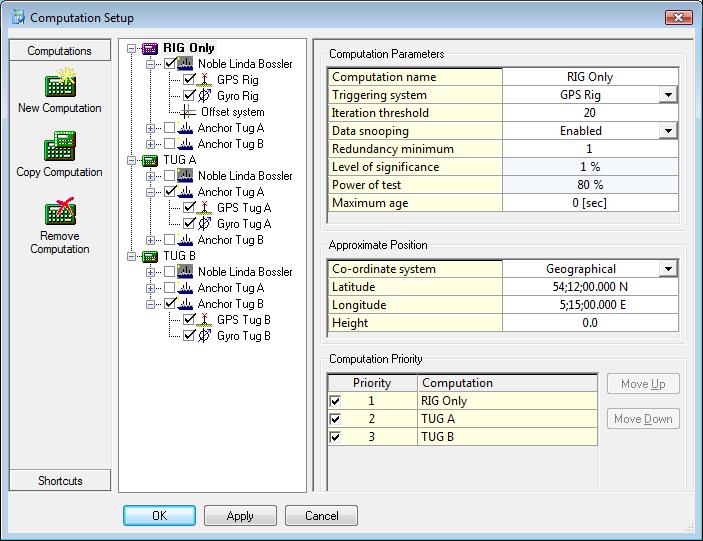Switch to the Computations tab

[x=60, y=51]
